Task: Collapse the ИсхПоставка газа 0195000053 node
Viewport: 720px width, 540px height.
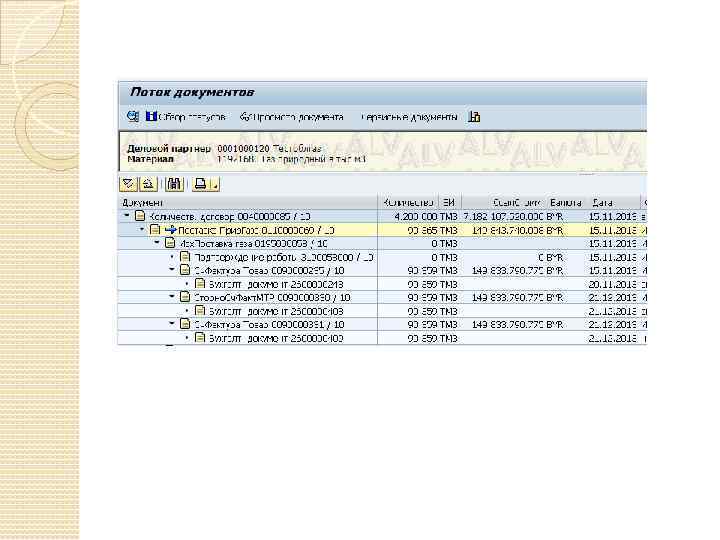Action: pyautogui.click(x=157, y=242)
